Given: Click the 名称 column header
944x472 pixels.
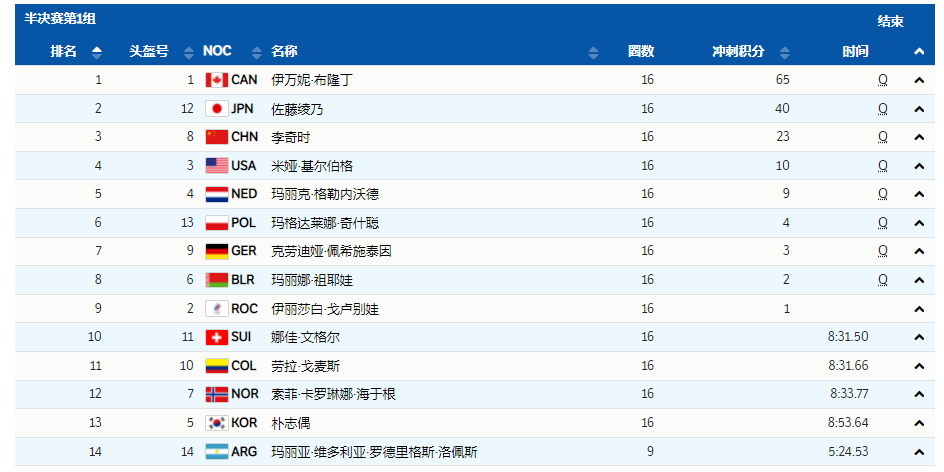Looking at the screenshot, I should point(284,52).
